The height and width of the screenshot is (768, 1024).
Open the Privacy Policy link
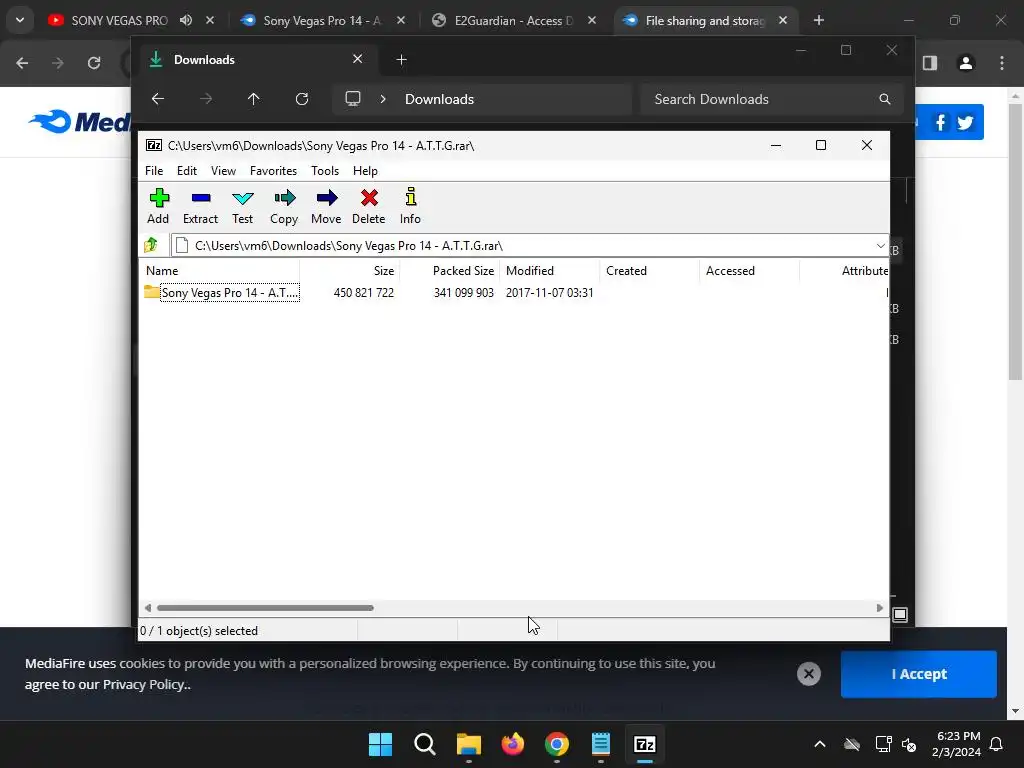145,684
